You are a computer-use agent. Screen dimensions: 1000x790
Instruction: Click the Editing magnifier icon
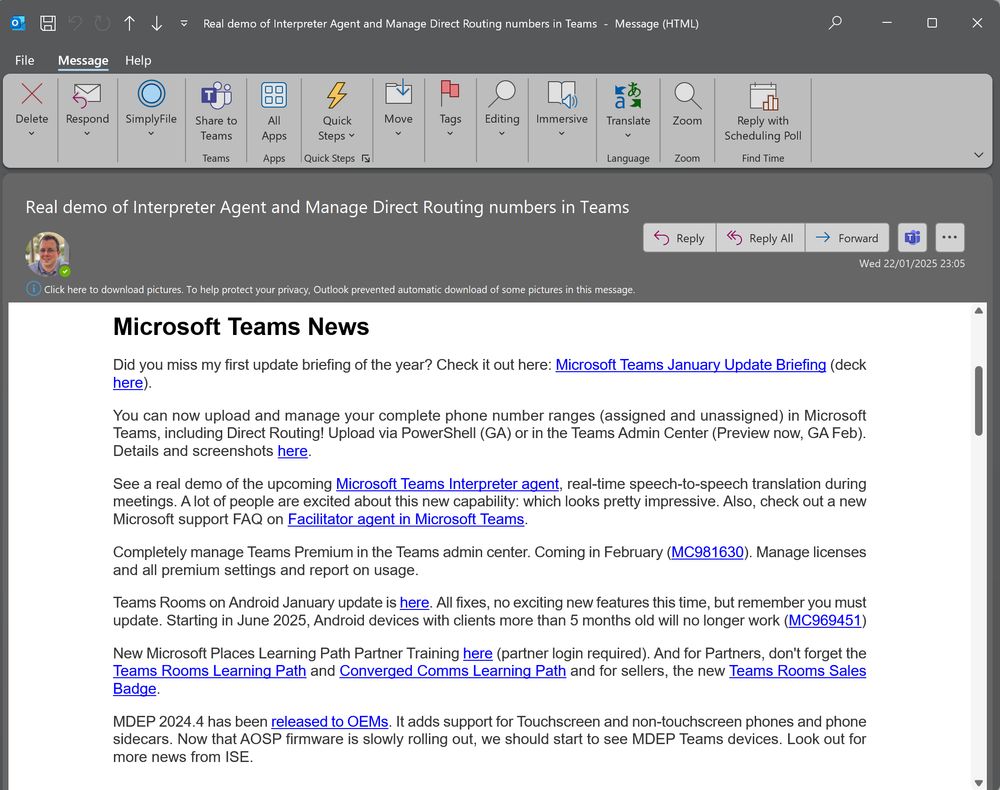[x=502, y=94]
